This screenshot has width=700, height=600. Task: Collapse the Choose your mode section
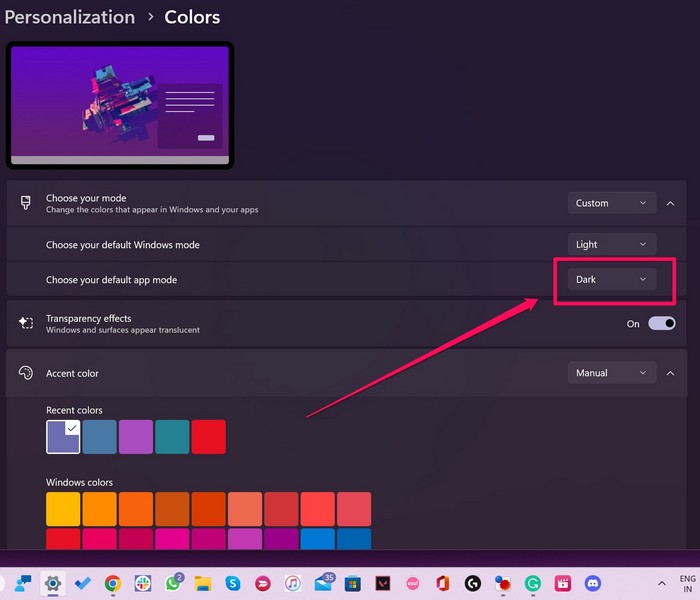click(x=670, y=203)
